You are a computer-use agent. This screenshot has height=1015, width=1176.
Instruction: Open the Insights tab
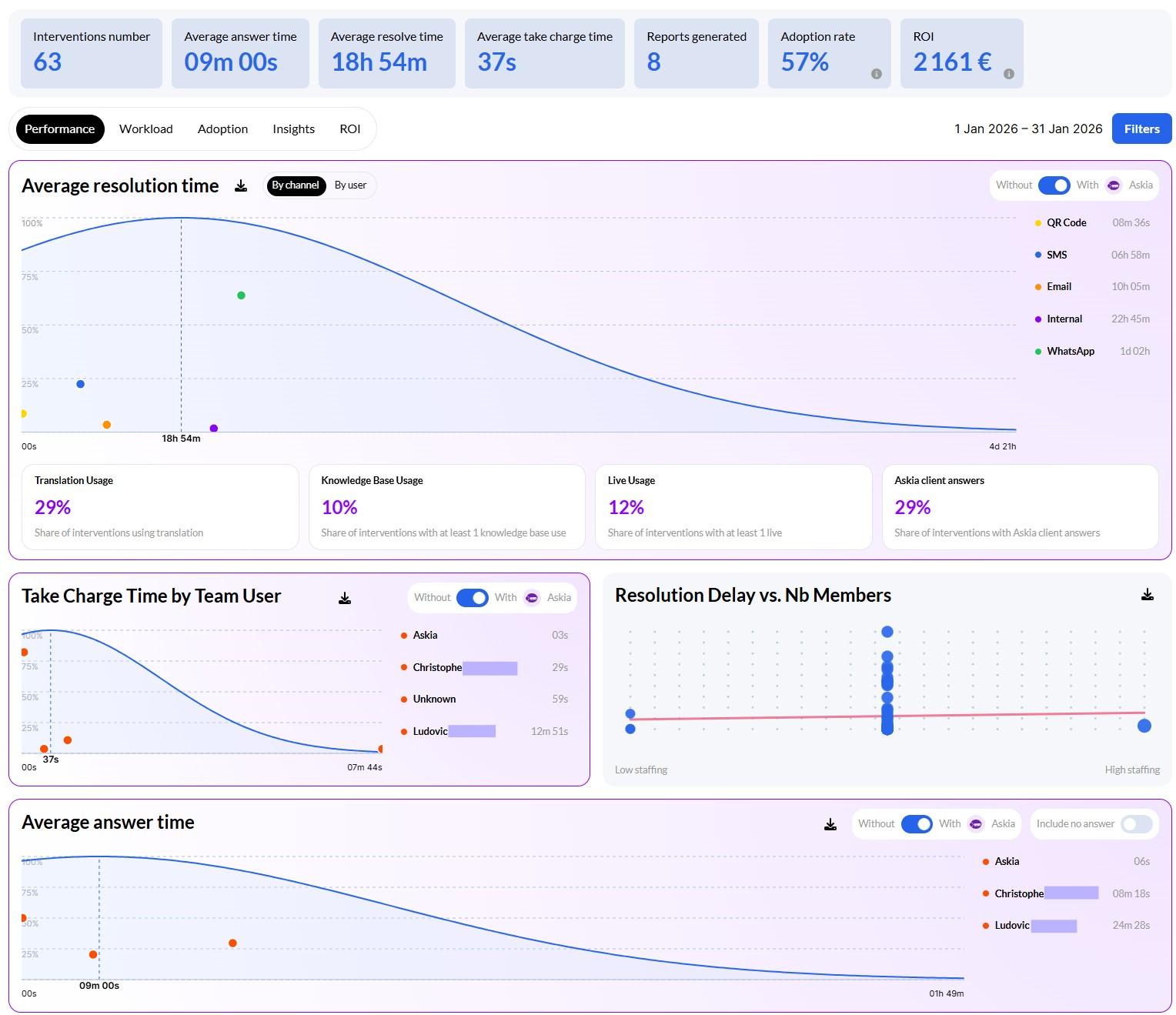293,129
